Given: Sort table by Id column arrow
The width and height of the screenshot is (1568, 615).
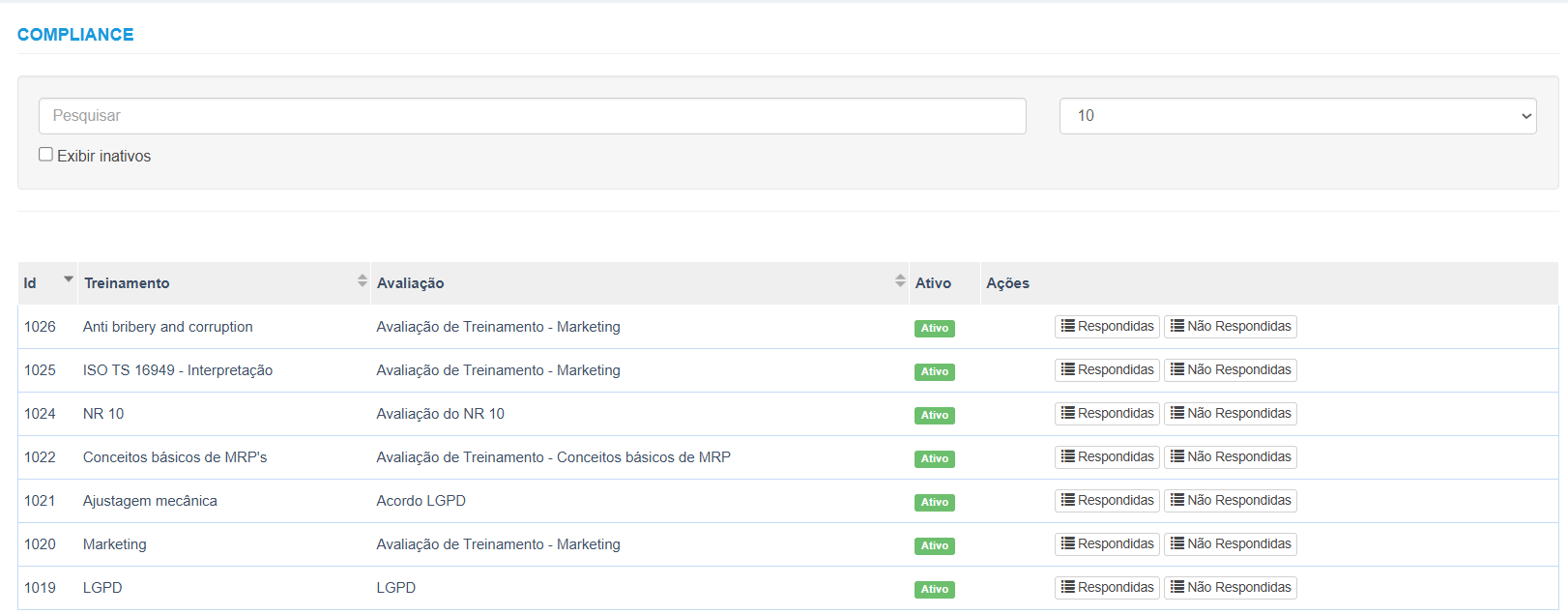Looking at the screenshot, I should click(x=68, y=280).
